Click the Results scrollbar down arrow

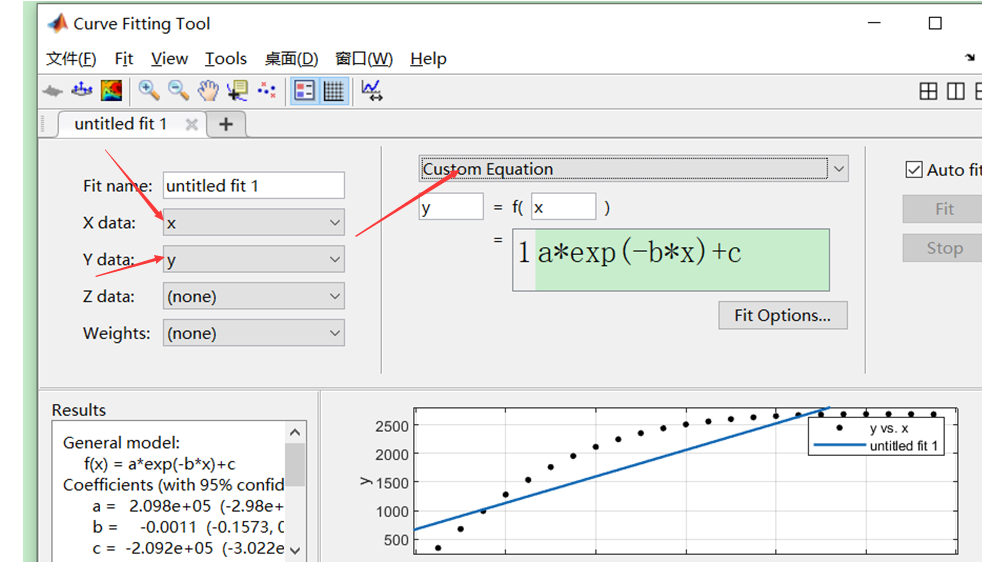tap(295, 551)
